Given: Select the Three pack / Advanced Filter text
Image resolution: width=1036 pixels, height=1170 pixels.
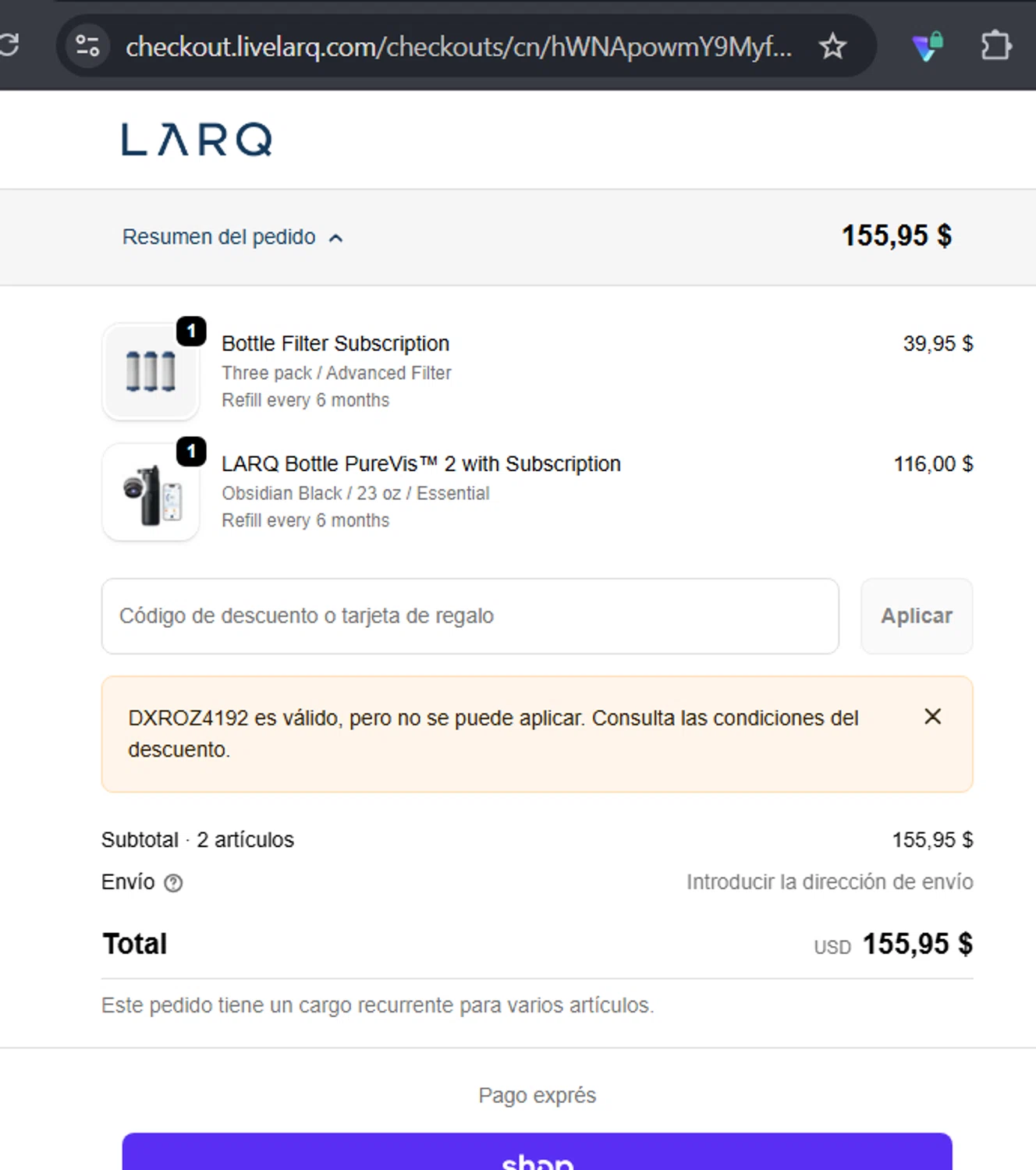Looking at the screenshot, I should tap(336, 374).
